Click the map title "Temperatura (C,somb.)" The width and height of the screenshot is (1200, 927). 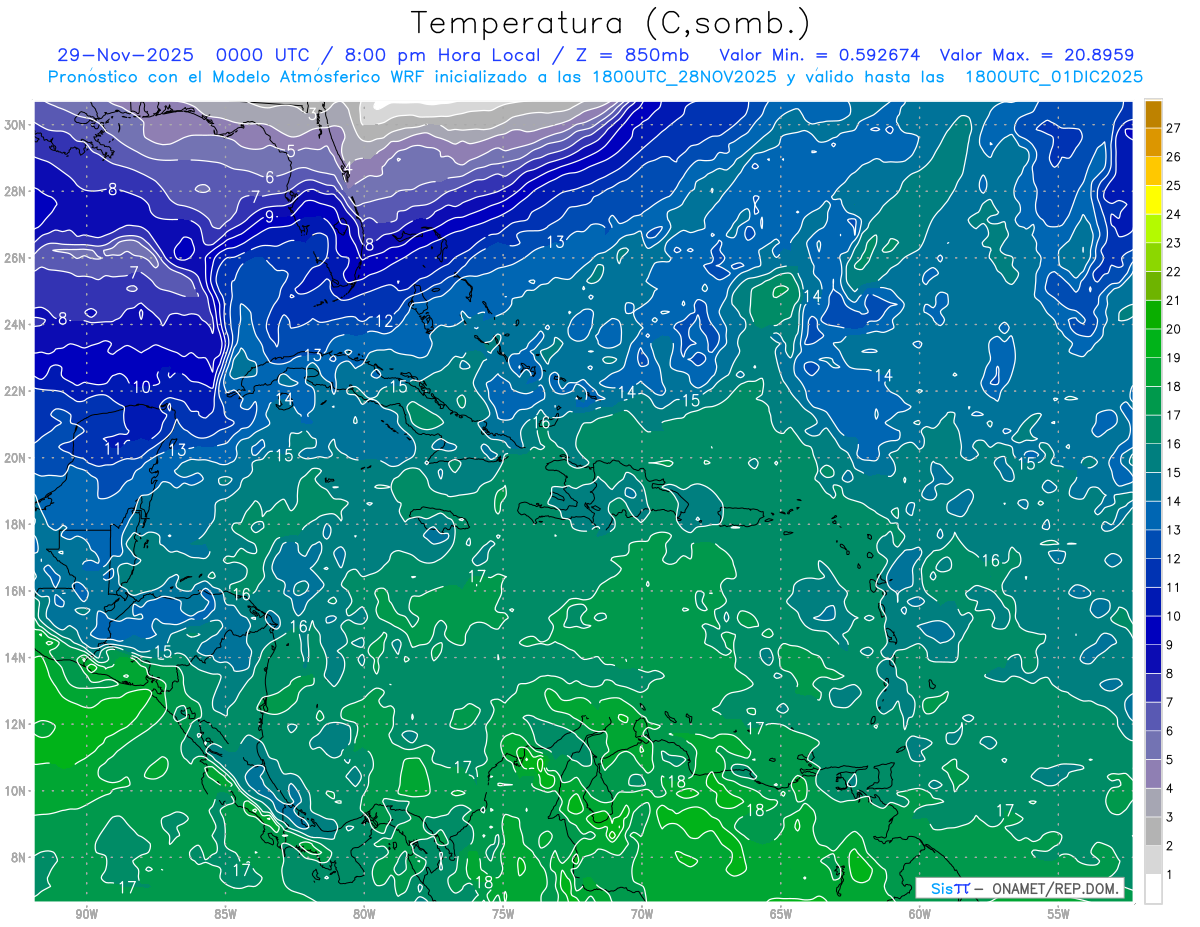pyautogui.click(x=611, y=23)
